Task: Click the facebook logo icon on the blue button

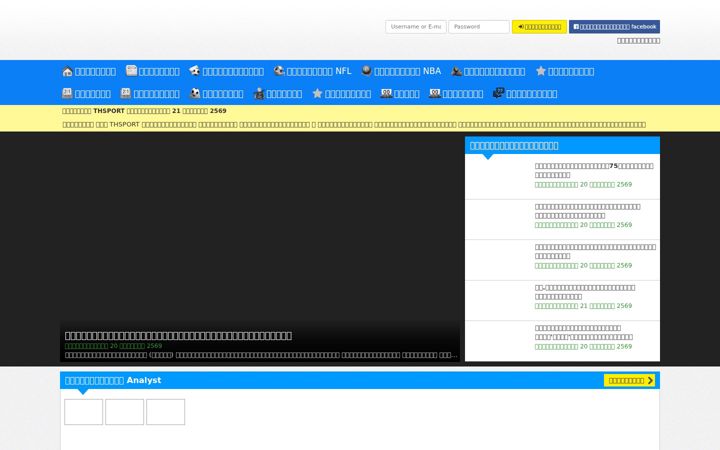Action: pos(576,27)
